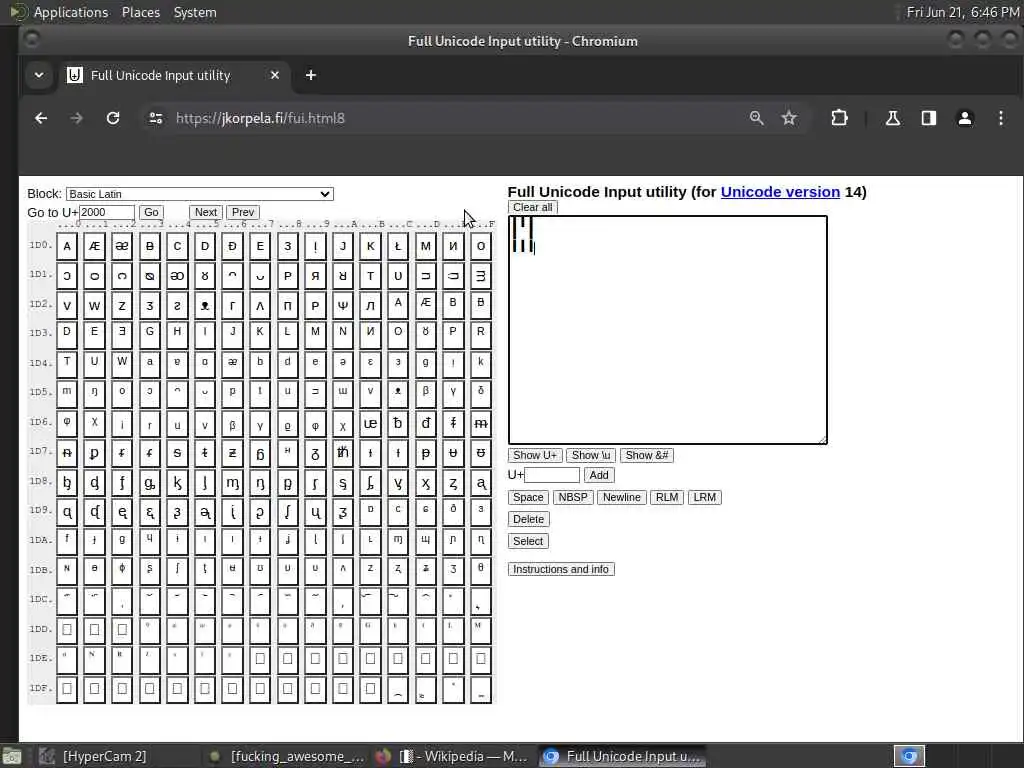Insert the first character T in row 1D4
The height and width of the screenshot is (768, 1024).
67,364
